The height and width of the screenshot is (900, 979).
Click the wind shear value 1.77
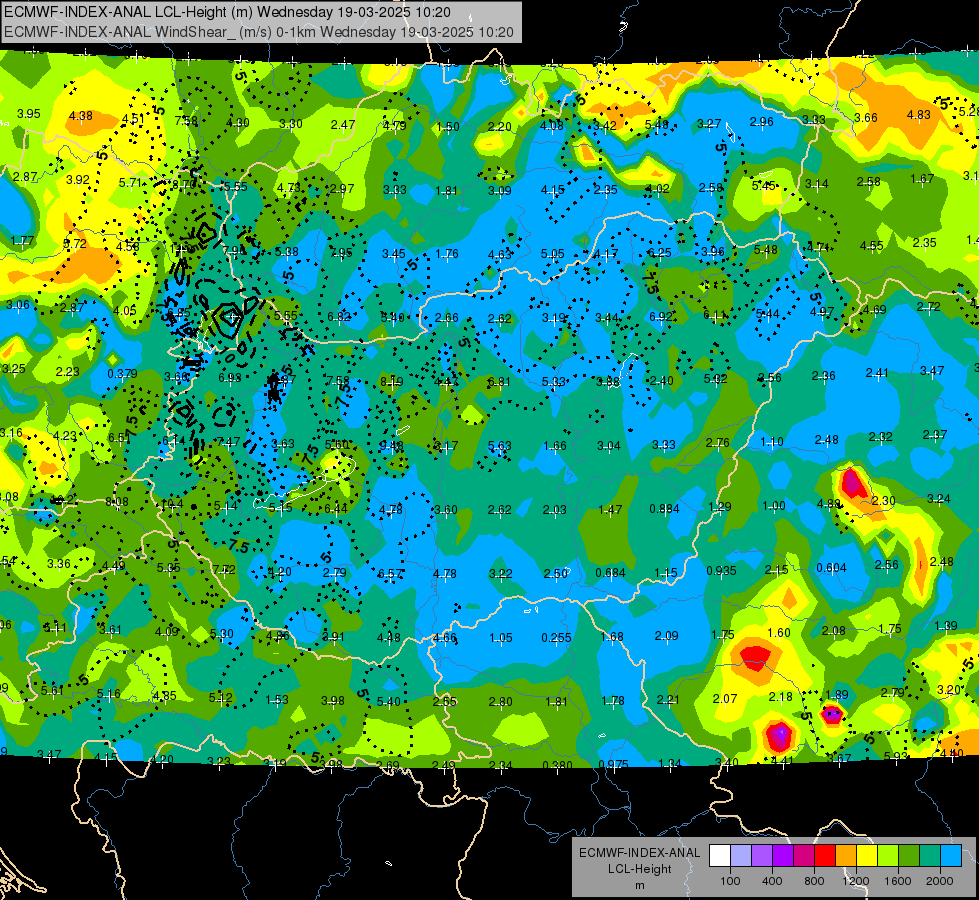pyautogui.click(x=22, y=240)
